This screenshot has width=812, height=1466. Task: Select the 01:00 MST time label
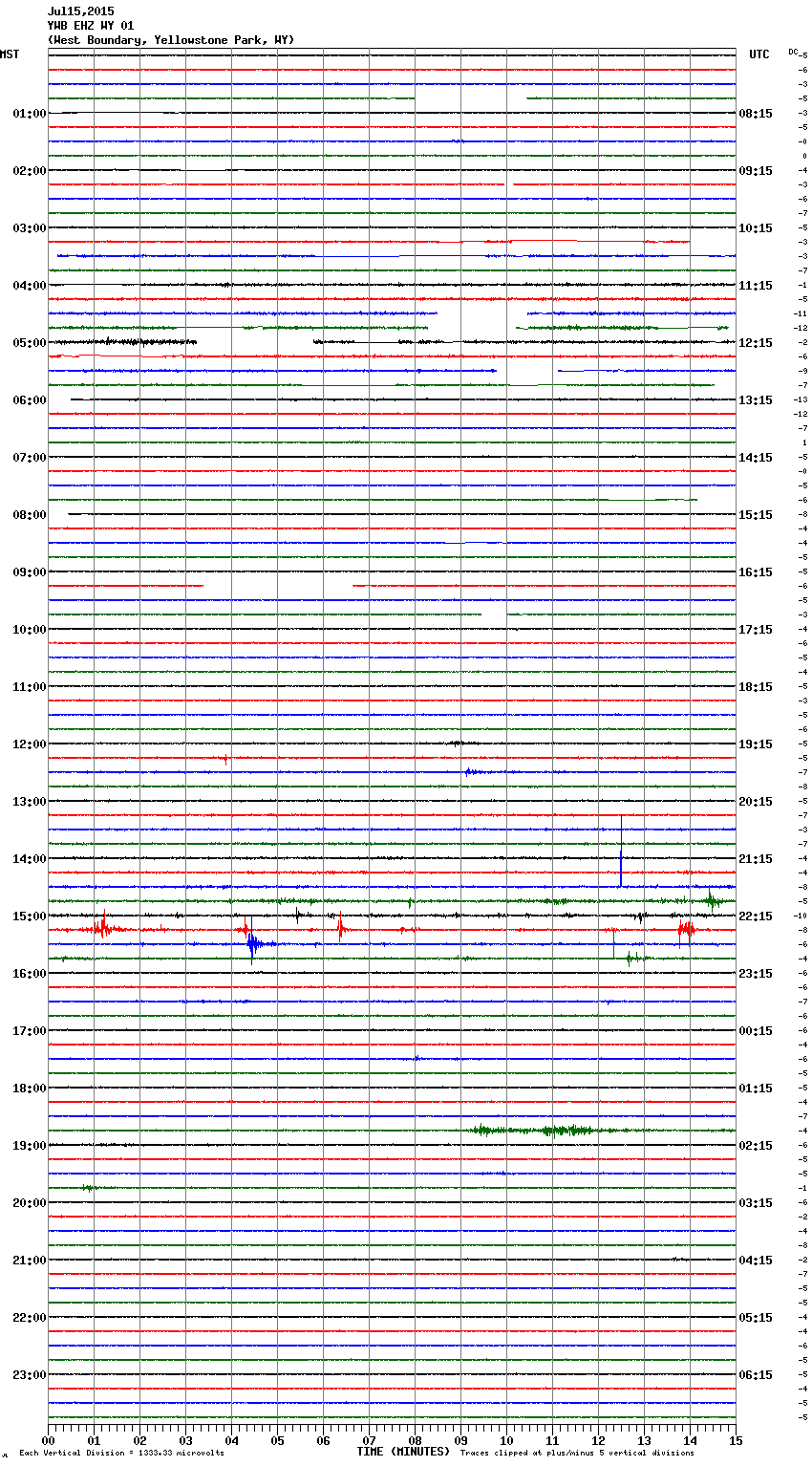pyautogui.click(x=30, y=114)
